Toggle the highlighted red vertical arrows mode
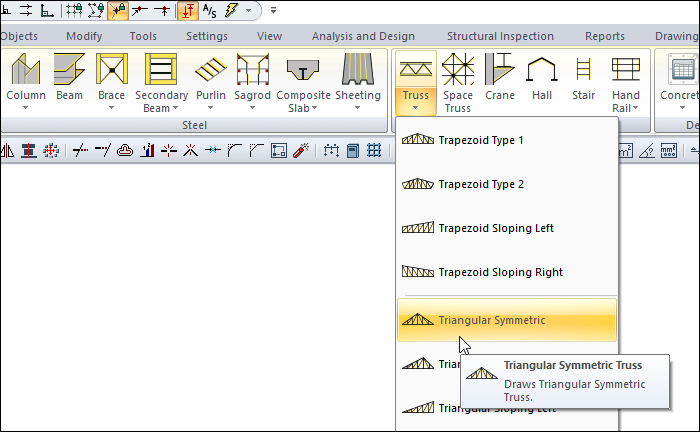This screenshot has width=700, height=432. click(188, 10)
